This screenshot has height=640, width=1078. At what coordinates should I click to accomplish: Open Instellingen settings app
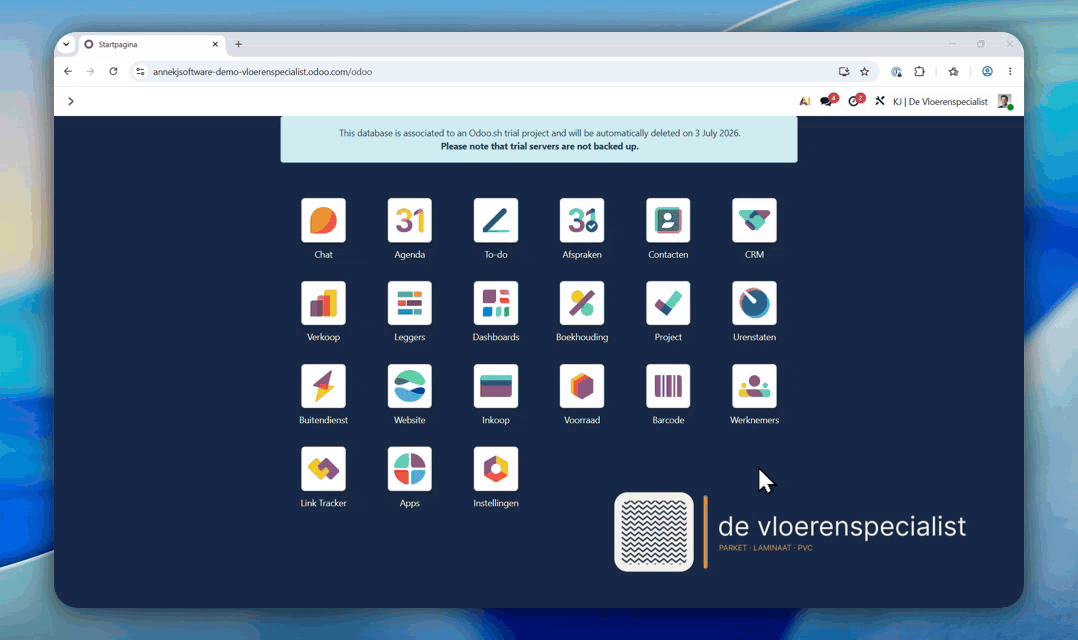(x=496, y=469)
